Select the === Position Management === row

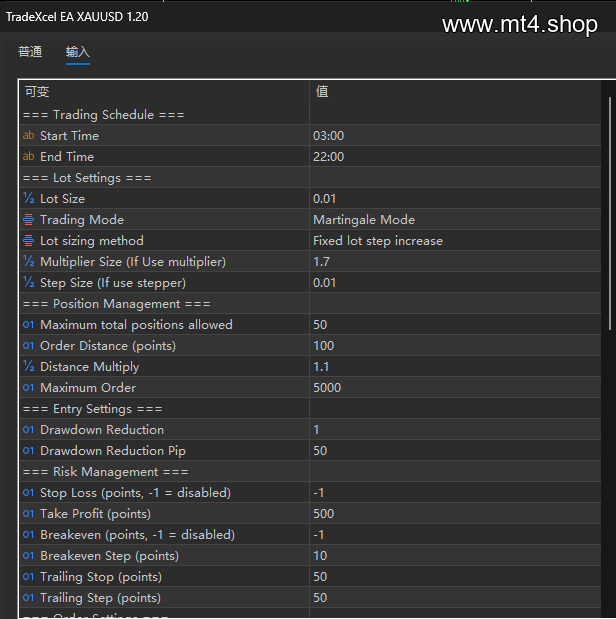(x=310, y=304)
